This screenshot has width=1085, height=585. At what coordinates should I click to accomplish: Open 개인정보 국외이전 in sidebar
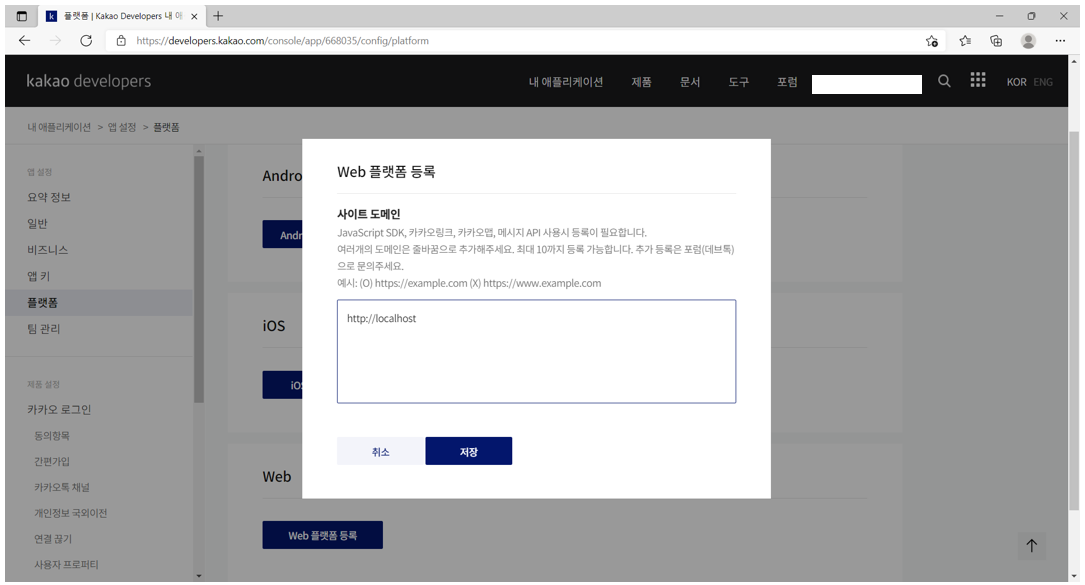click(71, 513)
